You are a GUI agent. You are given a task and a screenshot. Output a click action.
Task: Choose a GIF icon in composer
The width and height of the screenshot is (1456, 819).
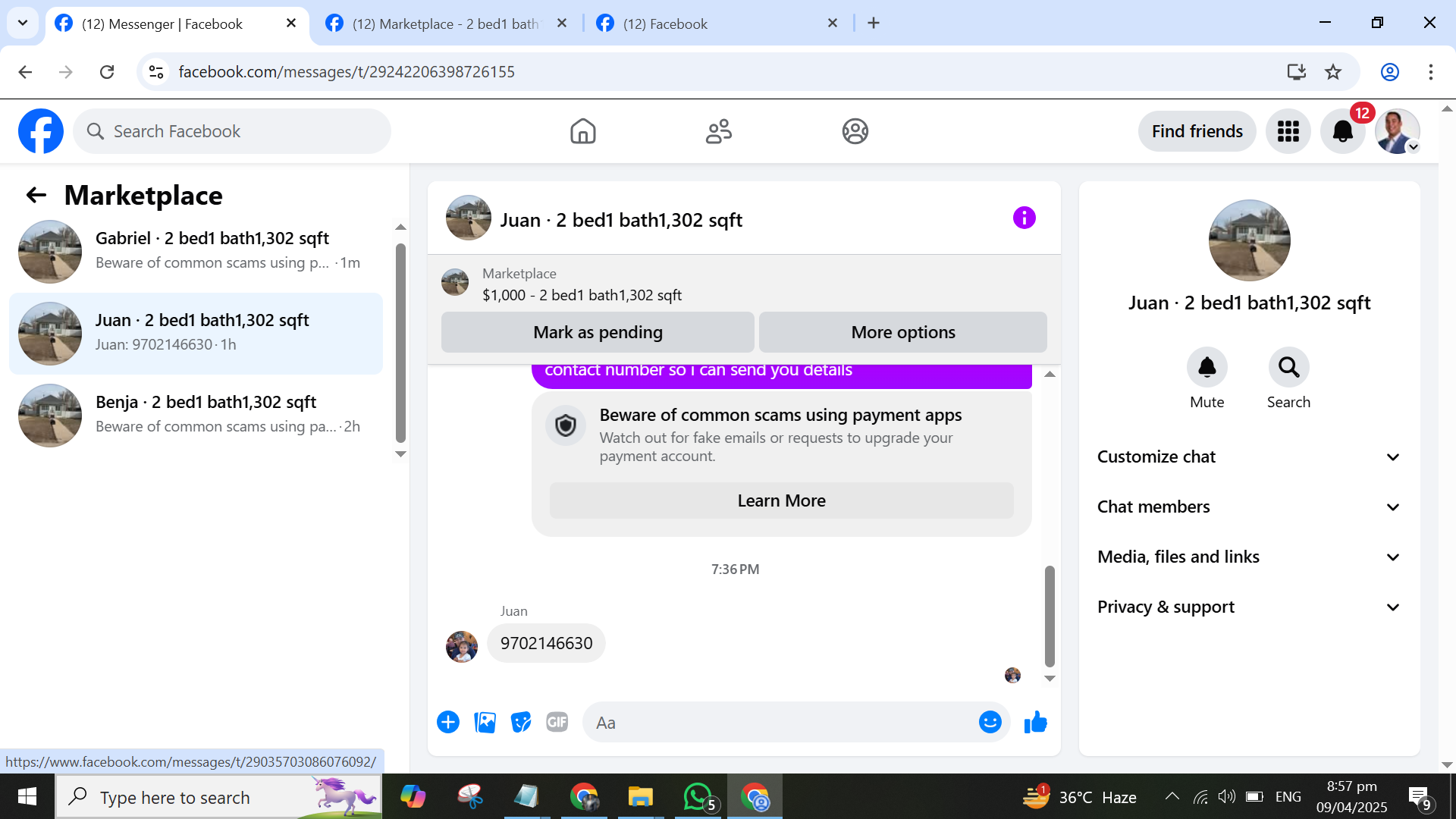(x=557, y=722)
